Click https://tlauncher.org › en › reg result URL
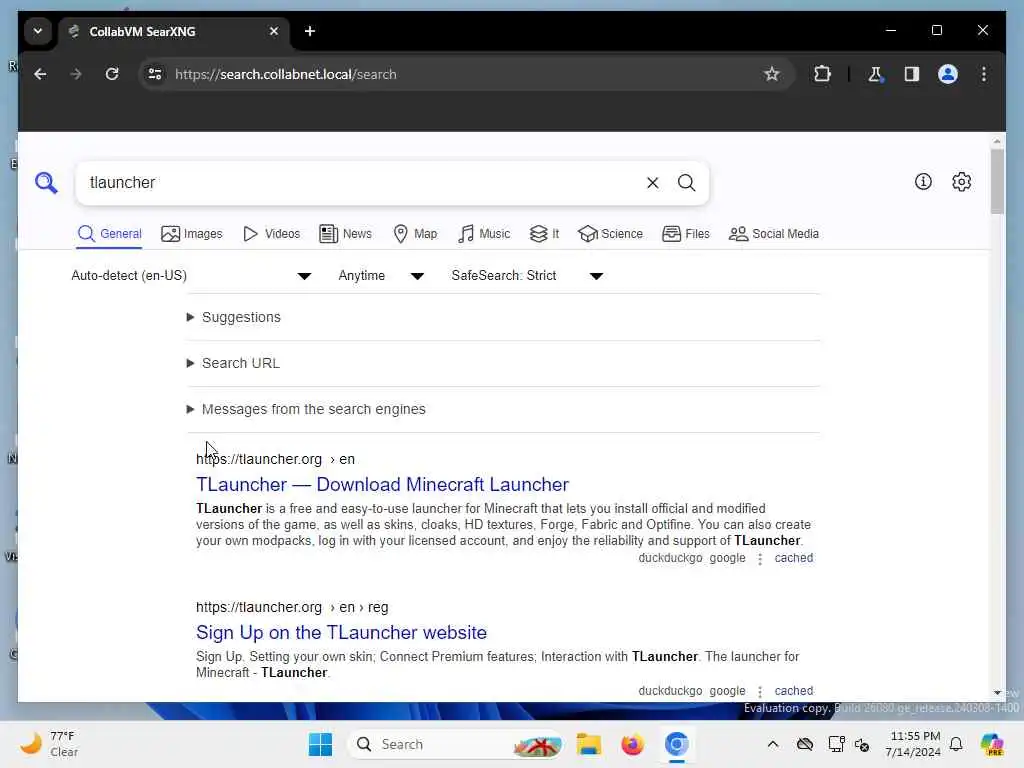The image size is (1024, 768). [x=292, y=607]
